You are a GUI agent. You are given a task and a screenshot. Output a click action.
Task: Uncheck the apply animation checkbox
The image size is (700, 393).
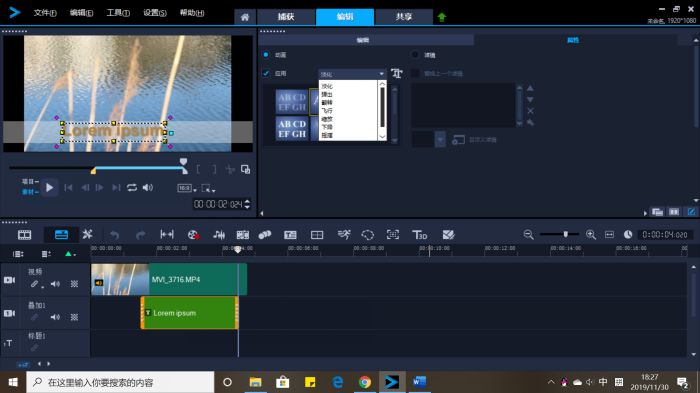[266, 73]
